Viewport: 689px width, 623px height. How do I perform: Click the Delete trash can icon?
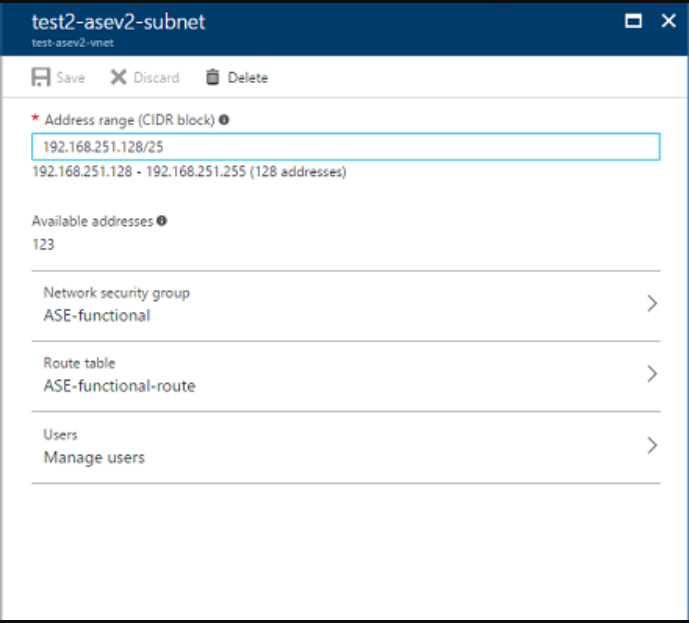[213, 77]
